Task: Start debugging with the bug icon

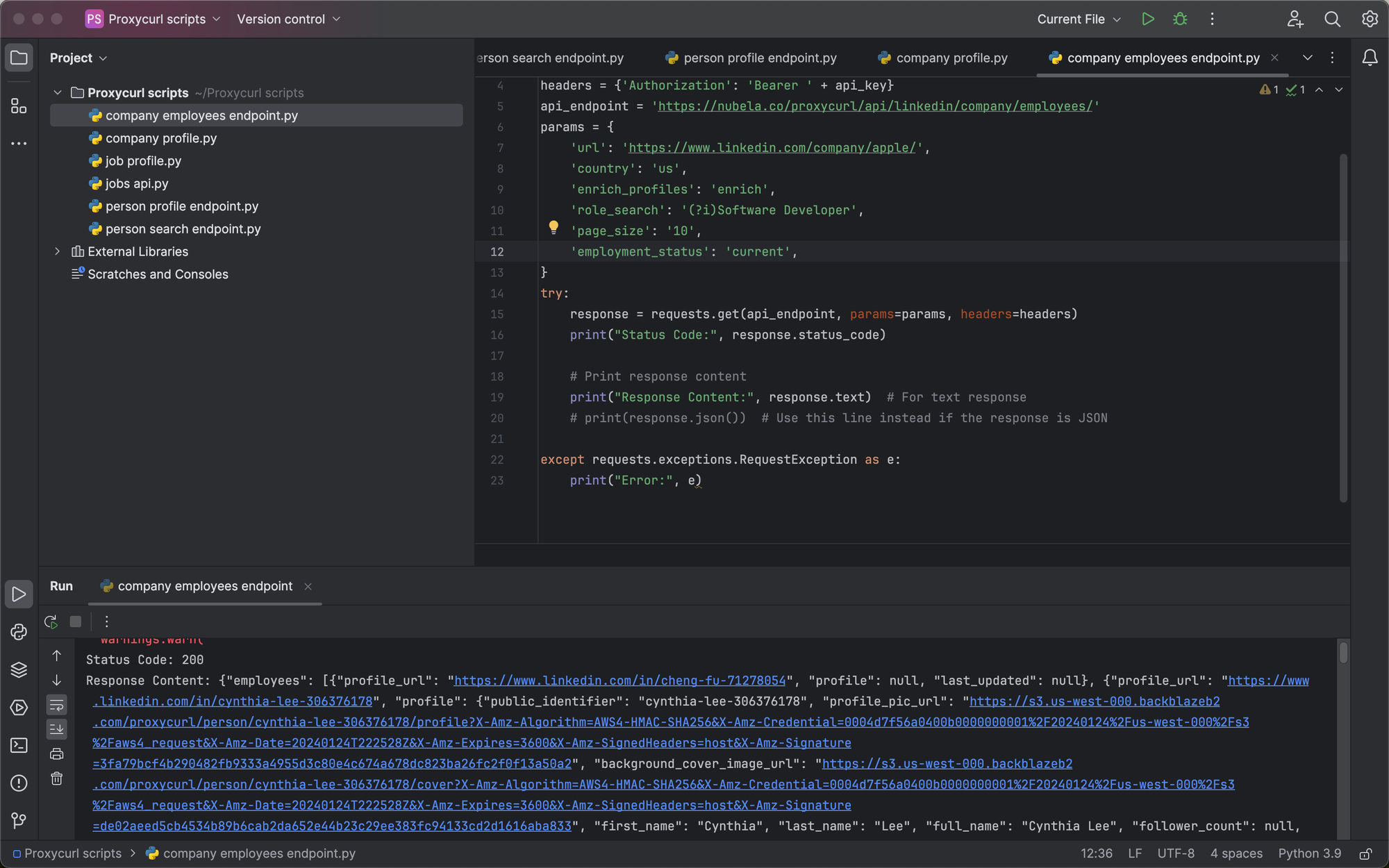Action: (1180, 19)
